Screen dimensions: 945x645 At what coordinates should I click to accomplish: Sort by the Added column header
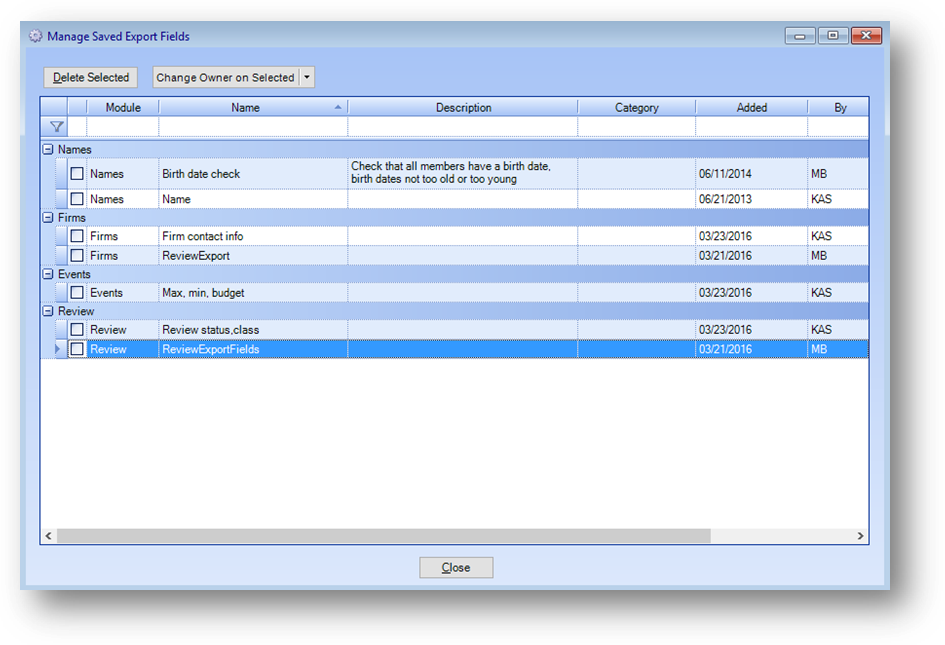752,107
